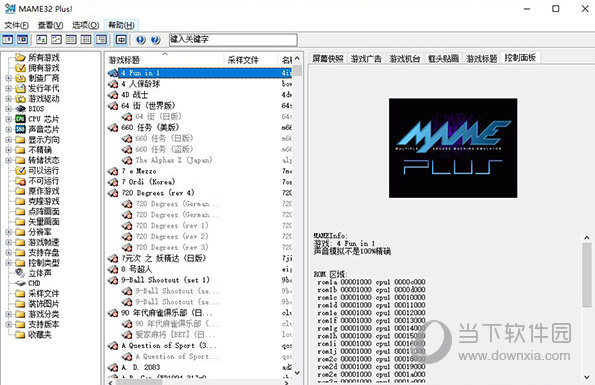Open the 帮助(H) menu
The height and width of the screenshot is (385, 595).
[x=121, y=25]
